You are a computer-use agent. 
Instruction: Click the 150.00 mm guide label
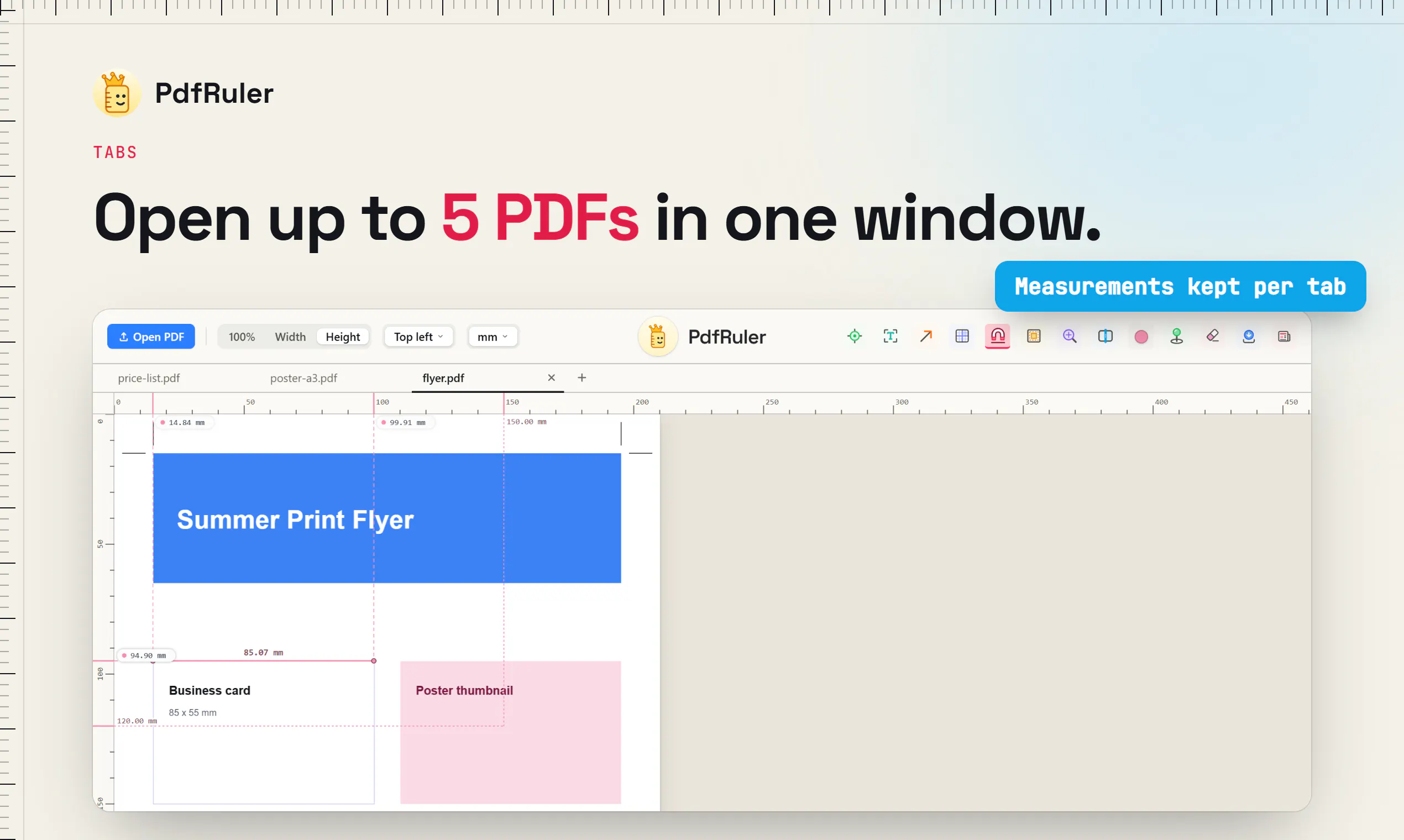(x=526, y=422)
